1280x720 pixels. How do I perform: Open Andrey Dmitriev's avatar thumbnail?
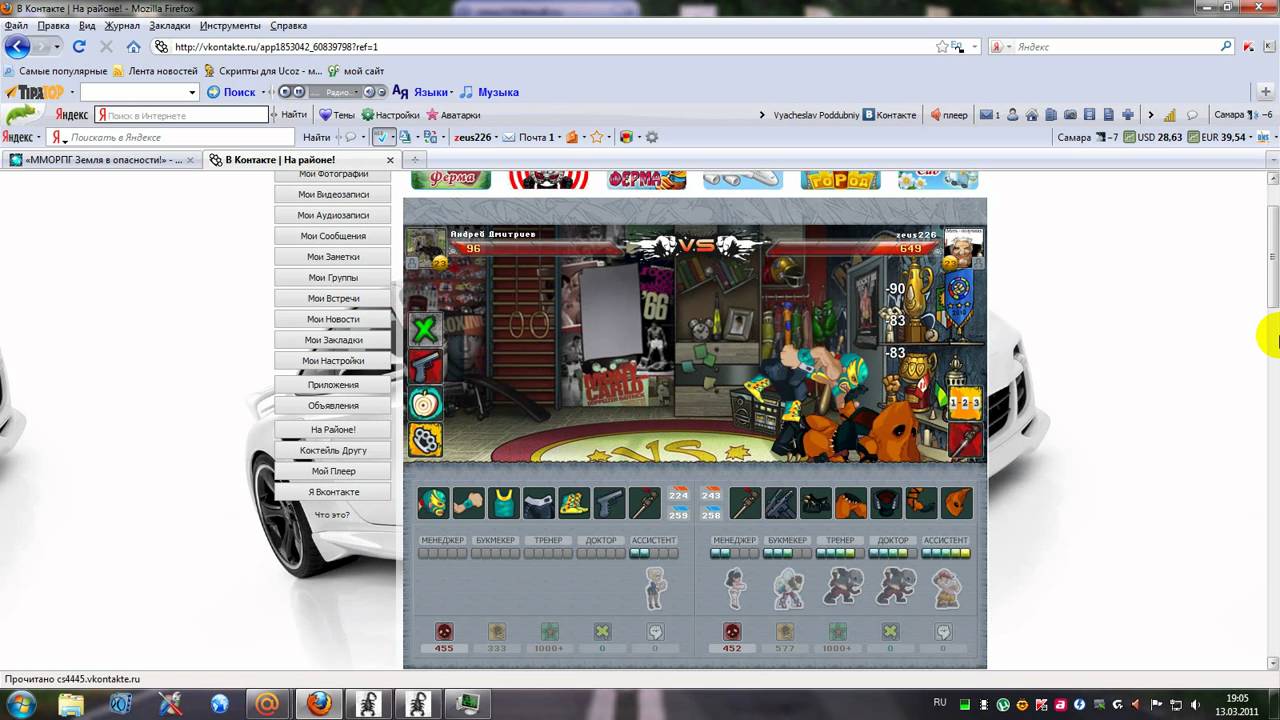coord(426,247)
